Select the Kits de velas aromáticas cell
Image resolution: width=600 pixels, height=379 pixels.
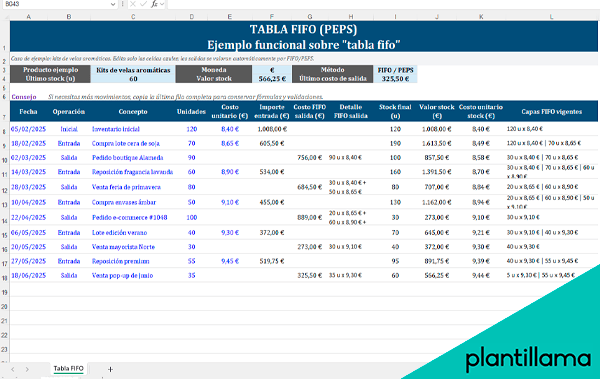click(x=133, y=70)
